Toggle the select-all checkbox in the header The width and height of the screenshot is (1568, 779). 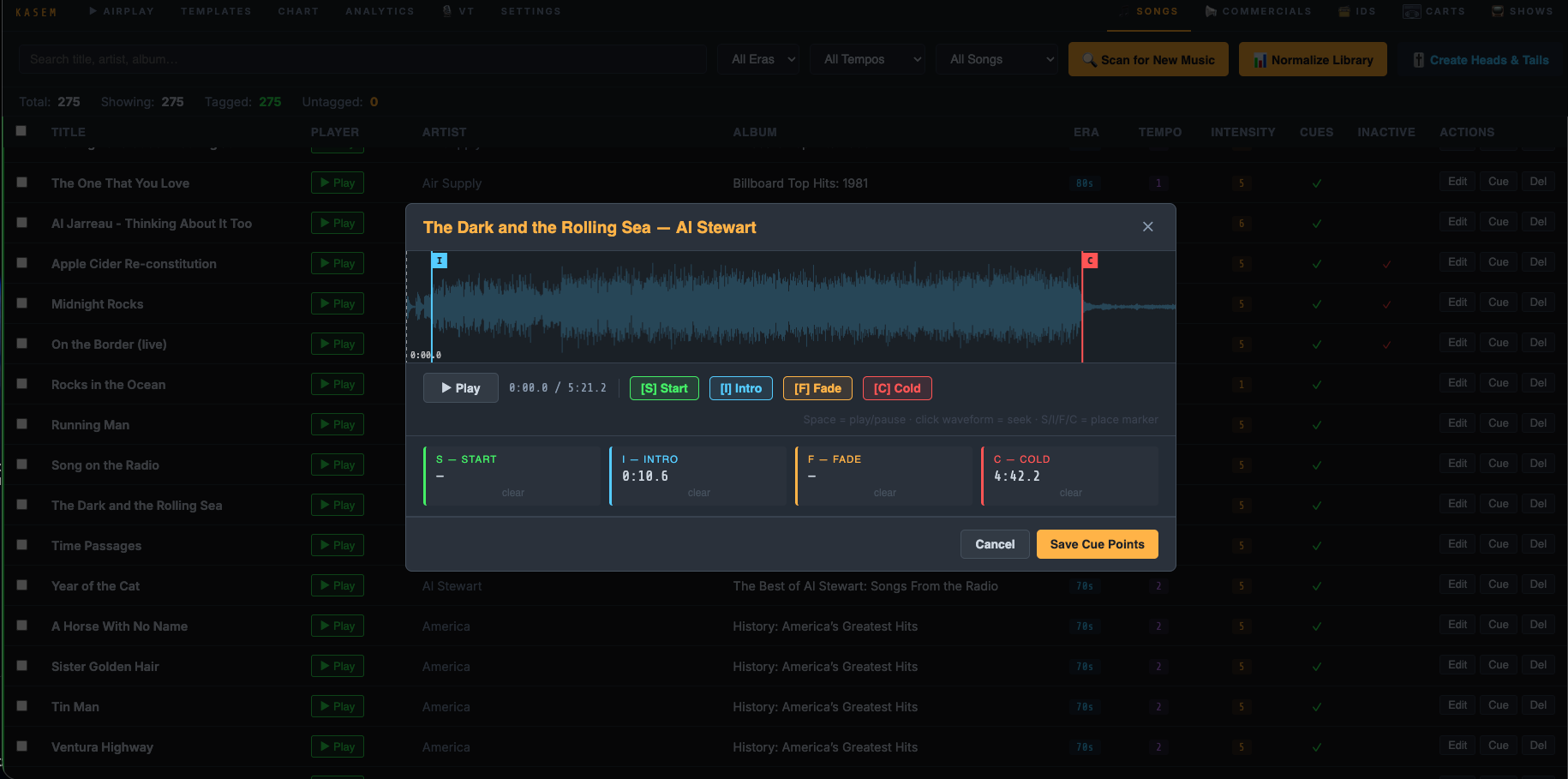tap(21, 131)
